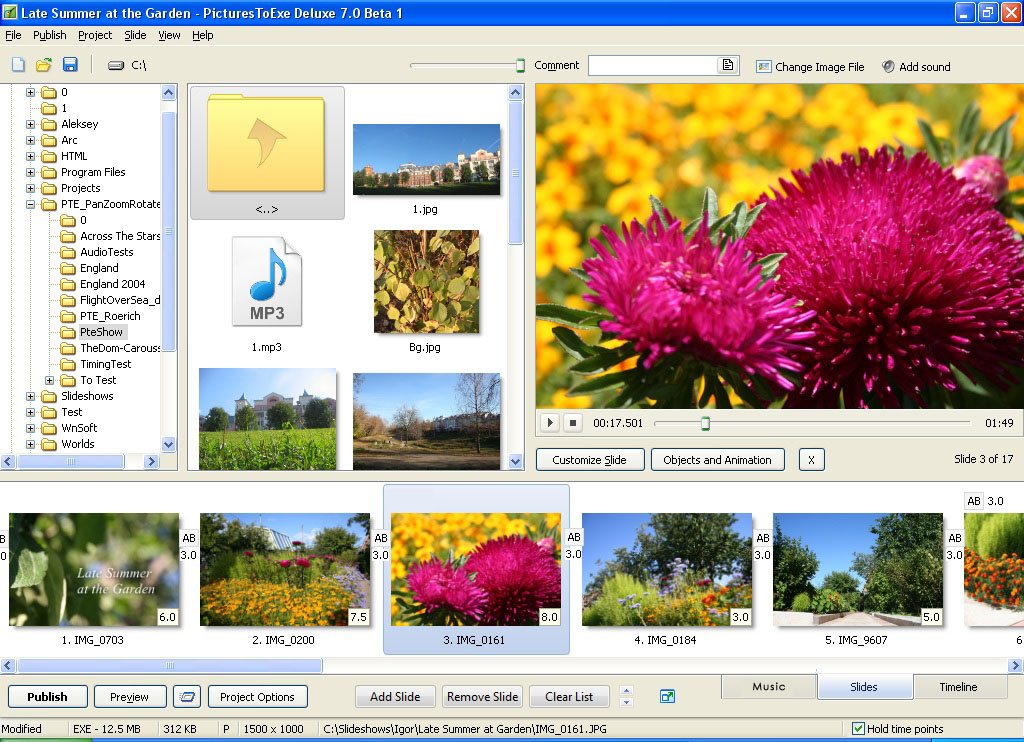Click the fullscreen slide list icon
The image size is (1024, 742).
click(x=667, y=696)
